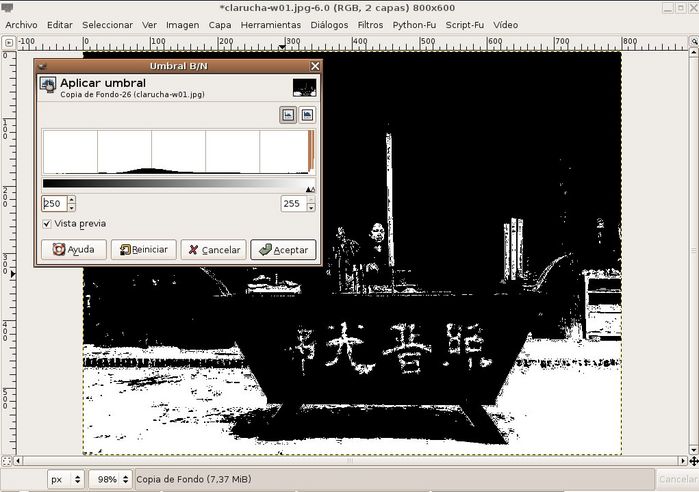Toggle the Vista previa checkbox

(x=47, y=224)
